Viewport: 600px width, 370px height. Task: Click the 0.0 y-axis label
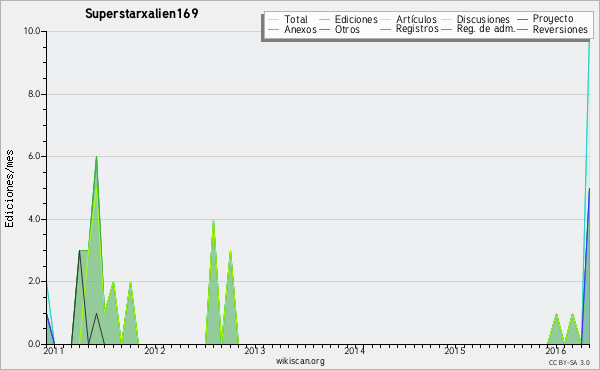(34, 344)
